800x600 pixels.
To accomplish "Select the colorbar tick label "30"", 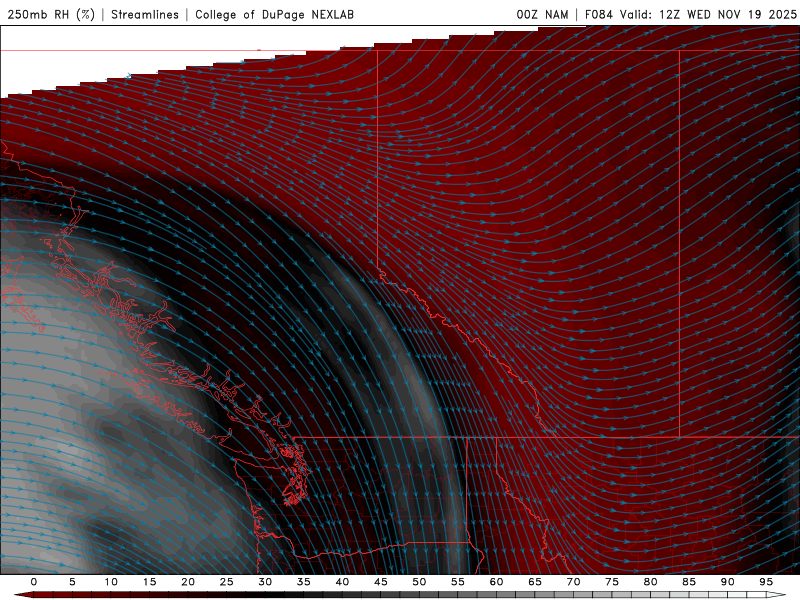I will click(265, 582).
